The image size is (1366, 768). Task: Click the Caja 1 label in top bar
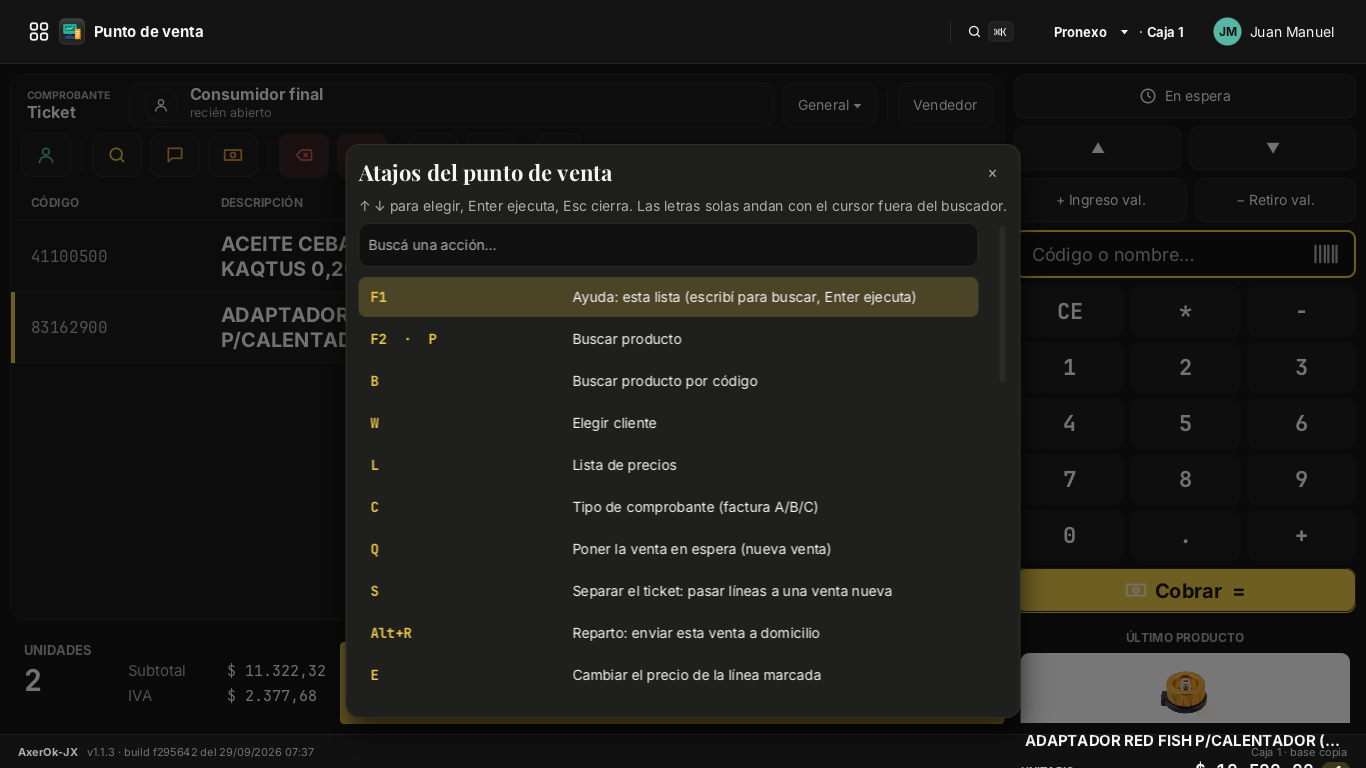point(1165,32)
